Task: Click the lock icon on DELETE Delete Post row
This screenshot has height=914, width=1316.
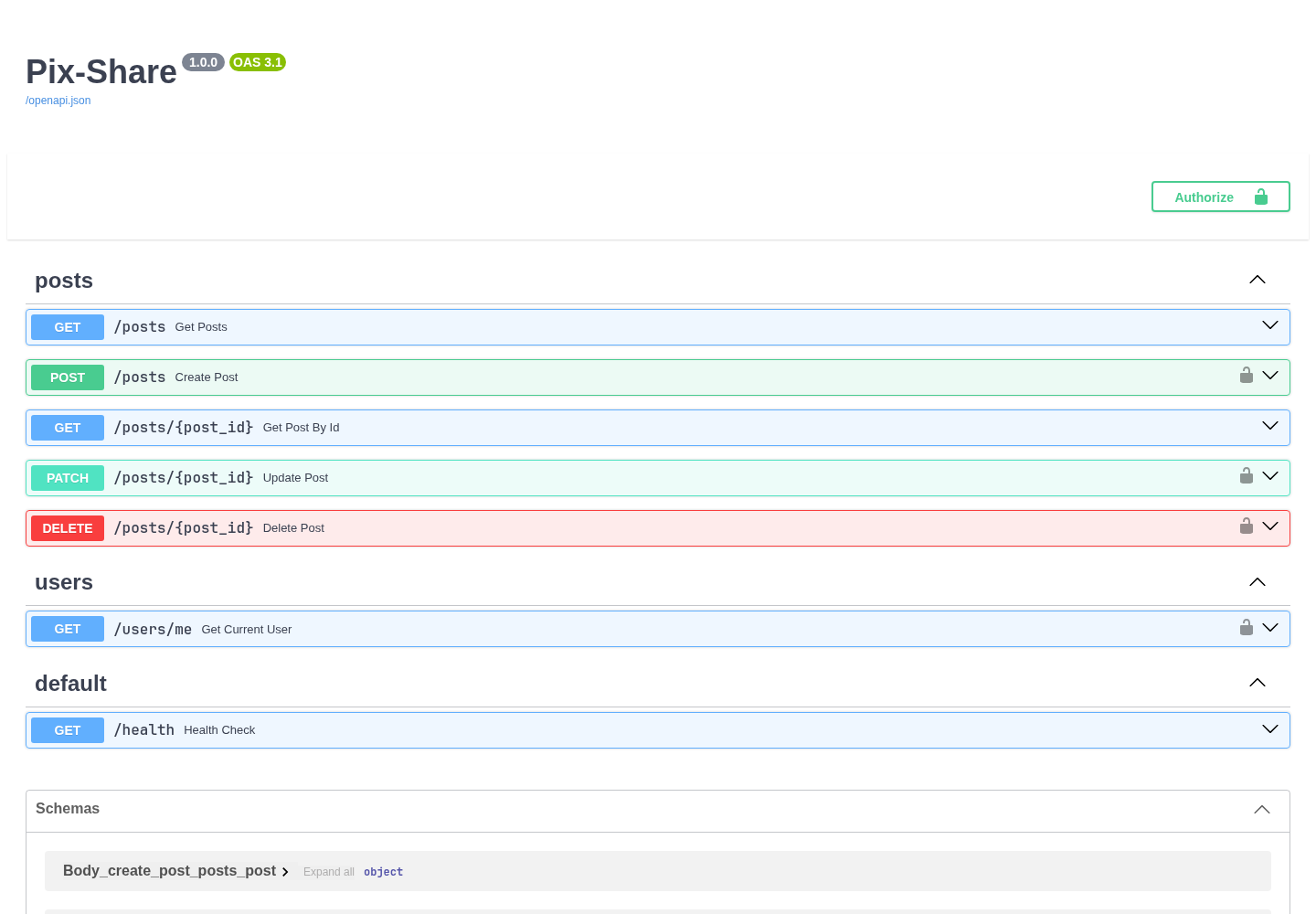Action: point(1247,526)
